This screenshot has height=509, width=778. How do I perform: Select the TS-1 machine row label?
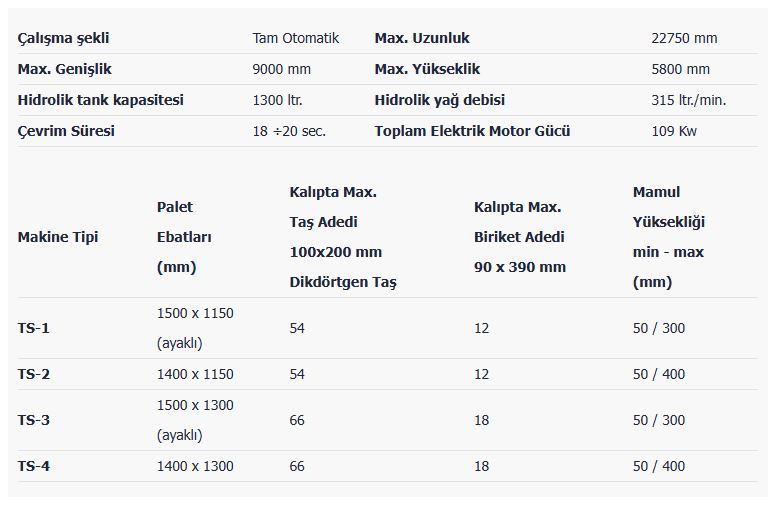34,328
